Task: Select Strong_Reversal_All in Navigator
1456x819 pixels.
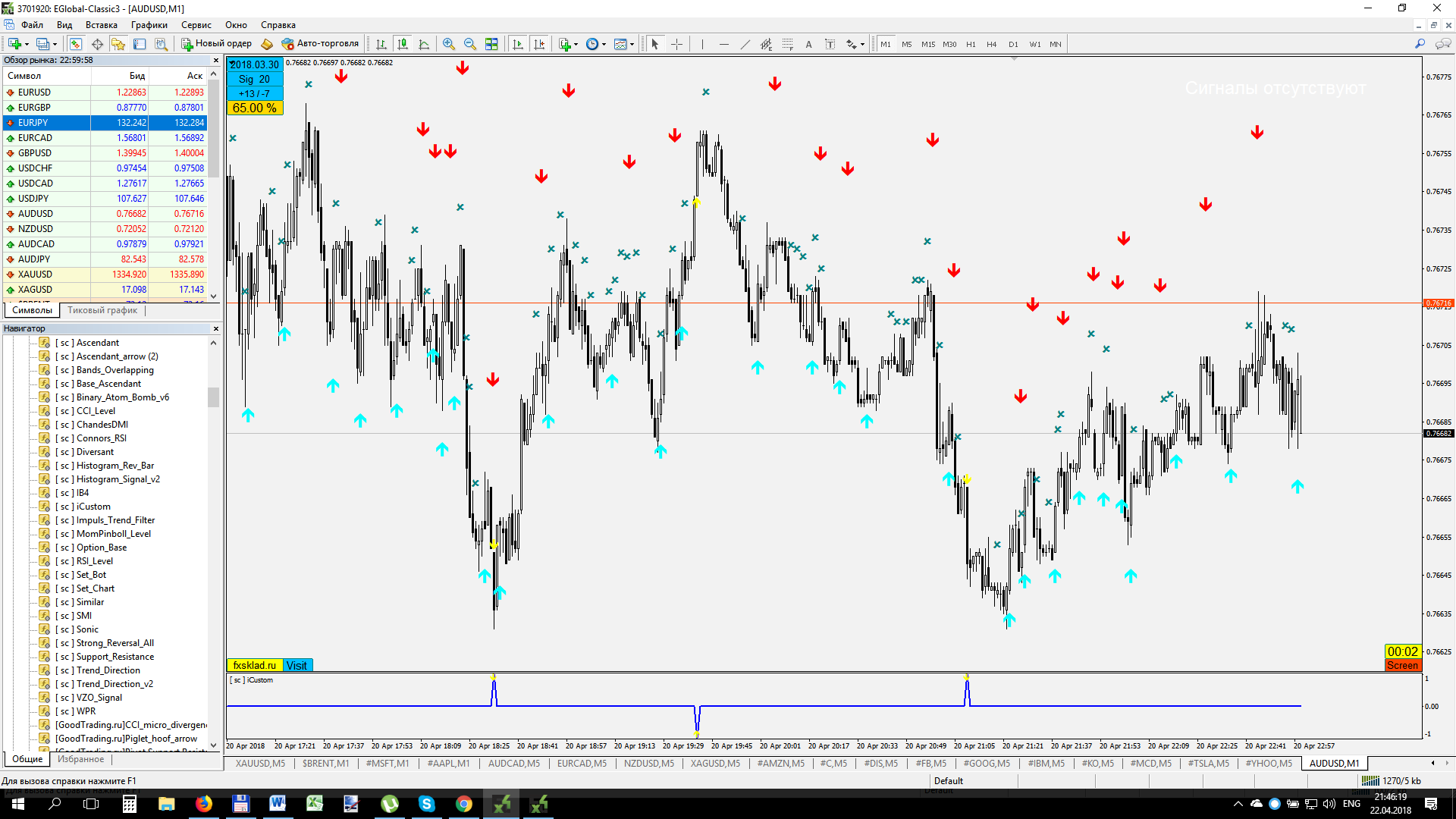Action: (115, 643)
